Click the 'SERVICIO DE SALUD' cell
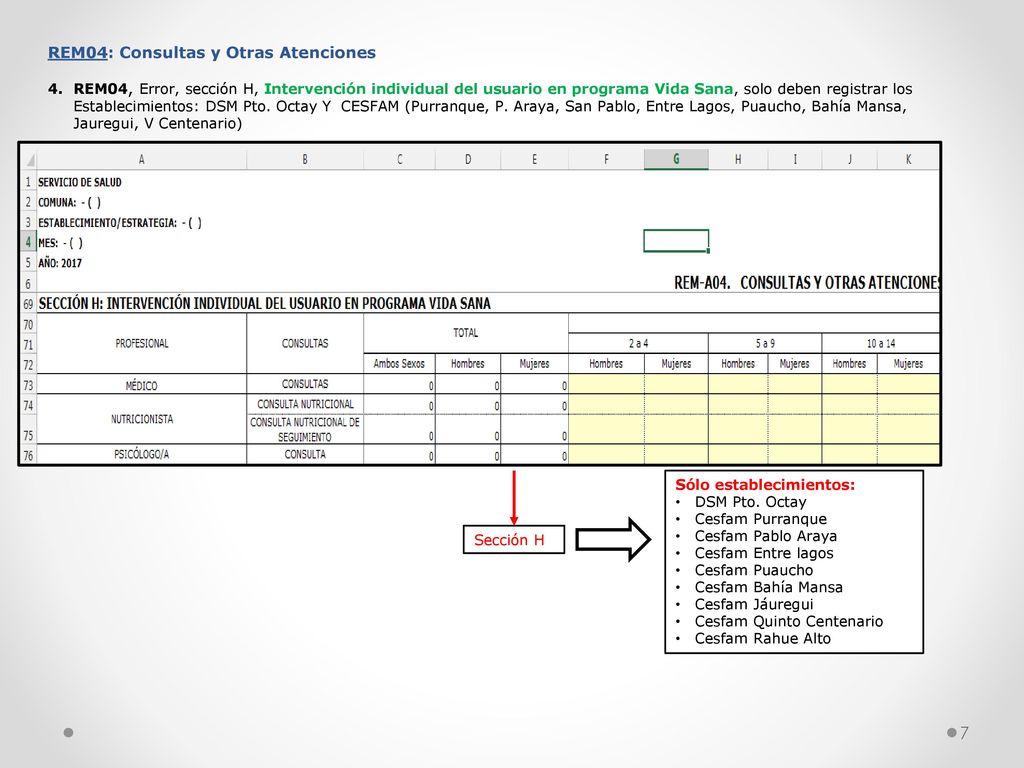1024x768 pixels. click(x=80, y=182)
